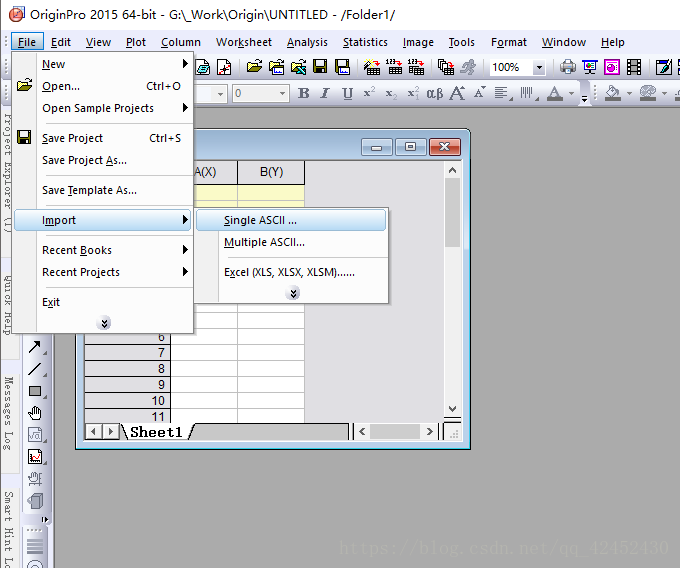Open the Messages Log side tab
This screenshot has height=568, width=680.
tap(7, 414)
